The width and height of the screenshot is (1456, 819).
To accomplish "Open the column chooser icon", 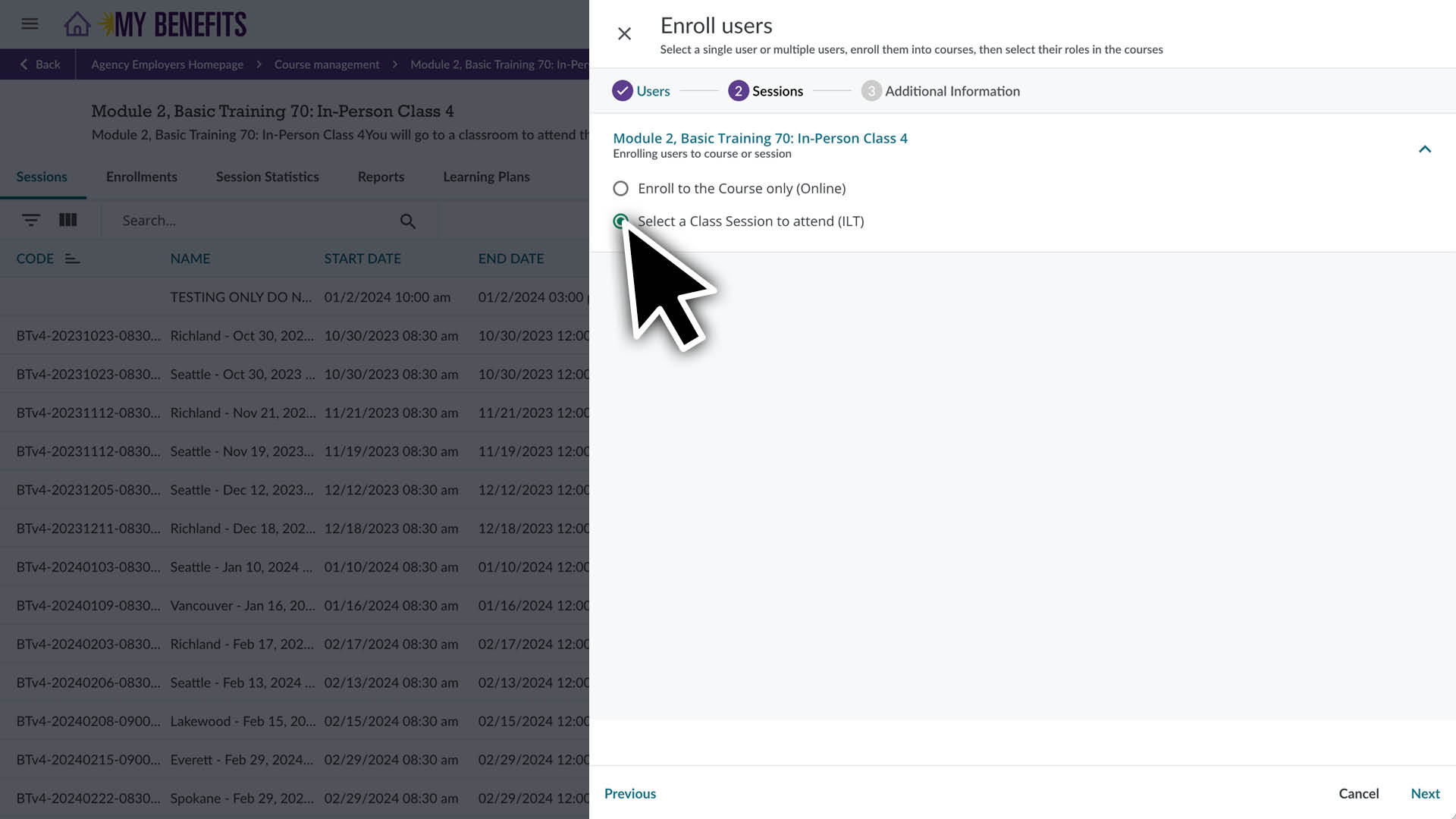I will (68, 220).
